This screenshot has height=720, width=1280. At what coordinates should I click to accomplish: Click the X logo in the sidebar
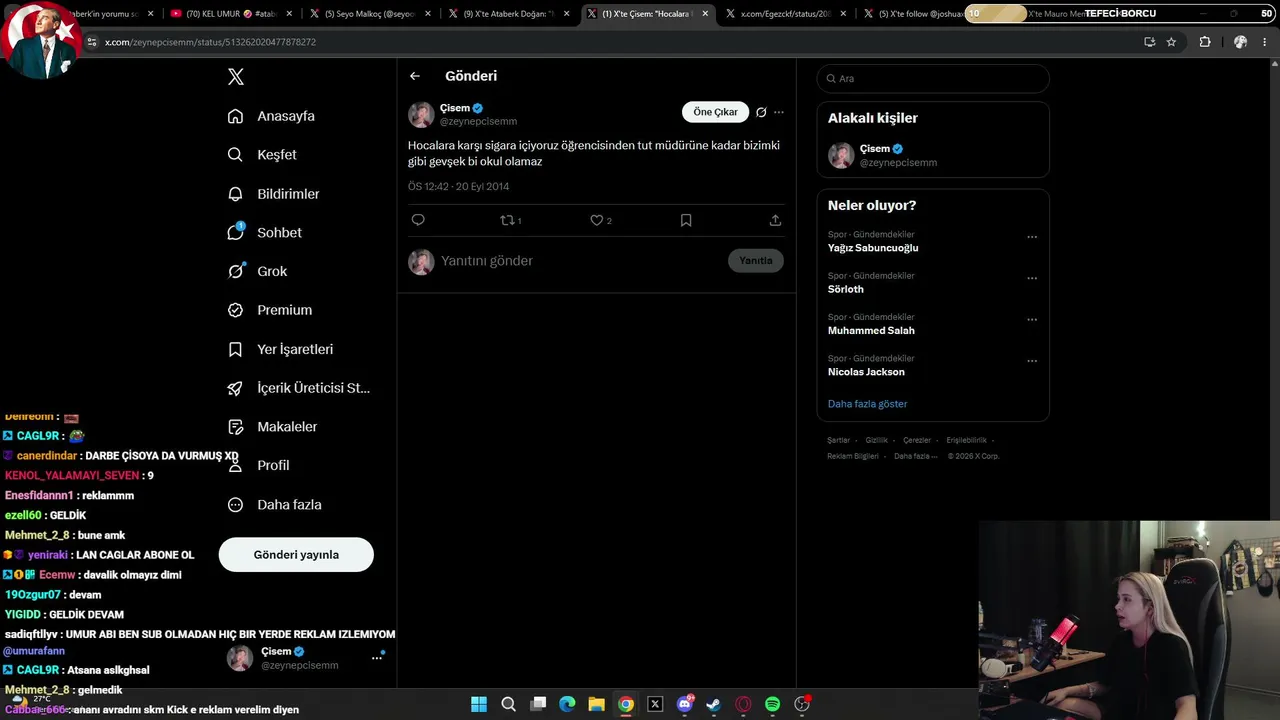[236, 77]
